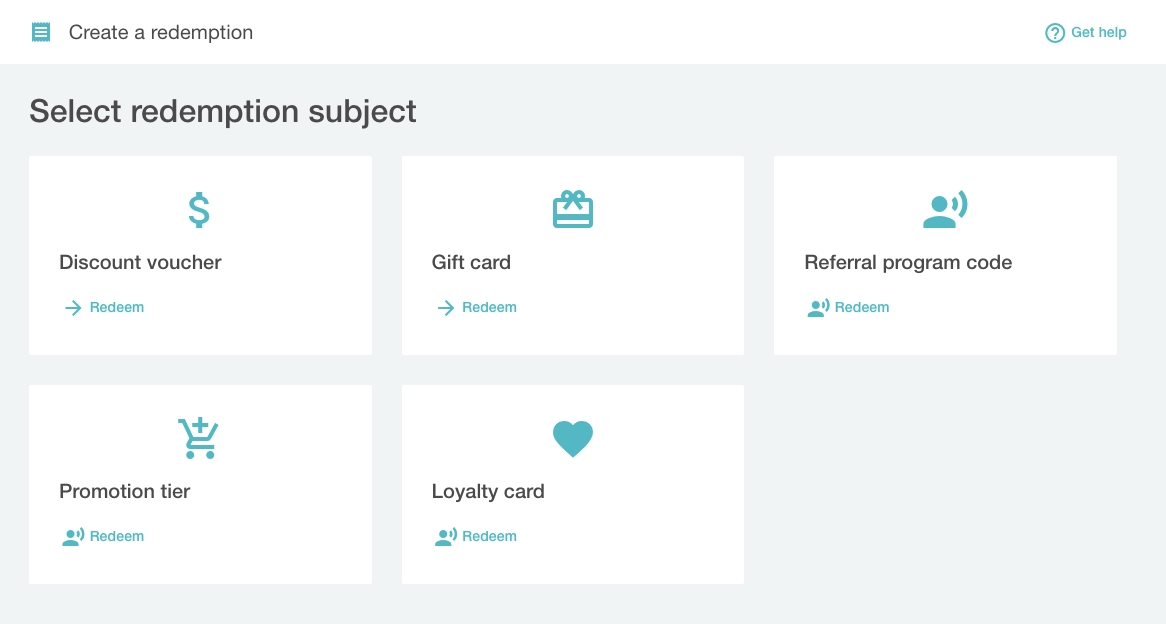Screen dimensions: 1166x624
Task: Click the gift card box icon
Action: click(573, 209)
